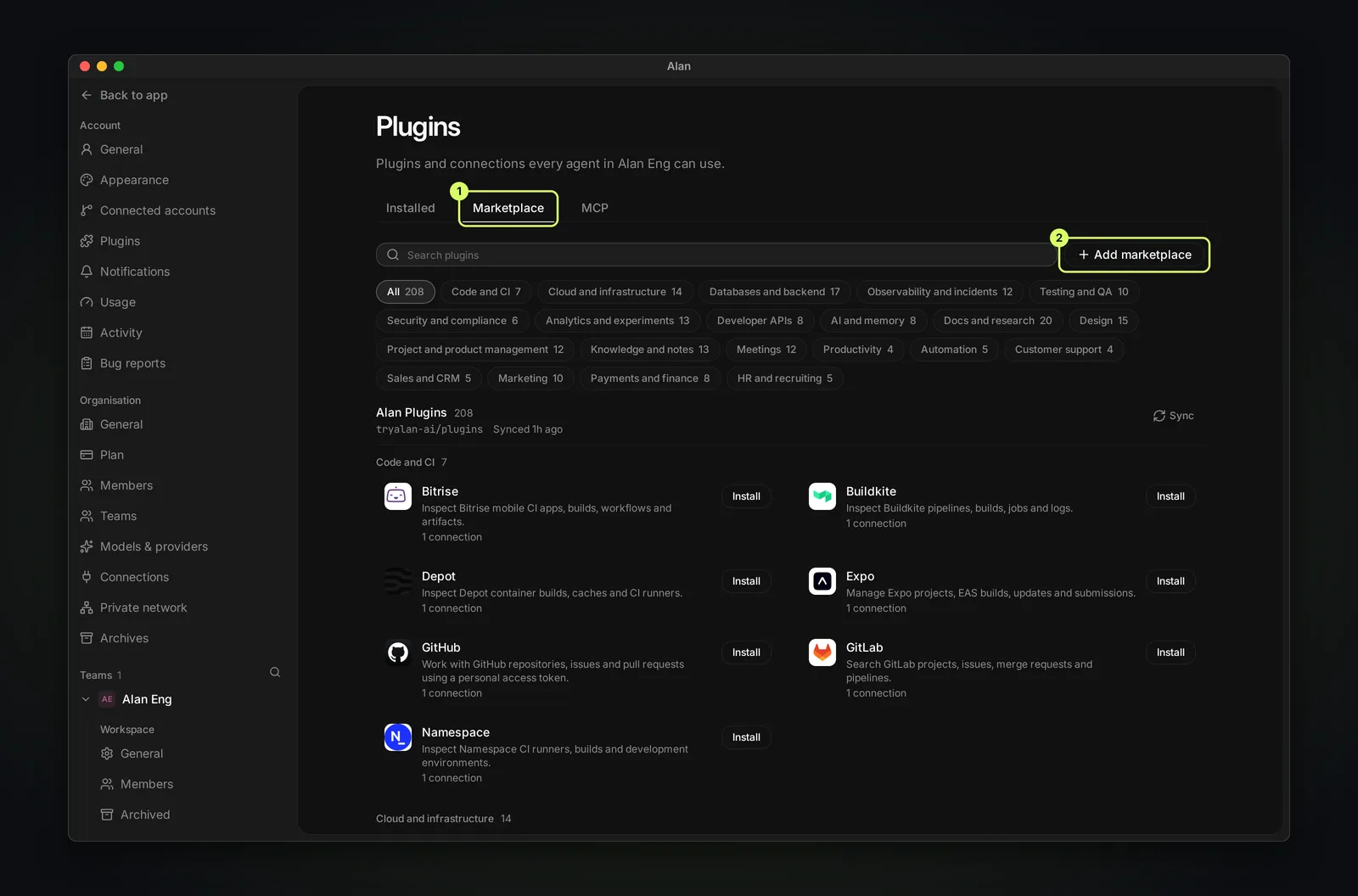Click the Usage gauge icon
Screen dimensions: 1358x896
87,302
